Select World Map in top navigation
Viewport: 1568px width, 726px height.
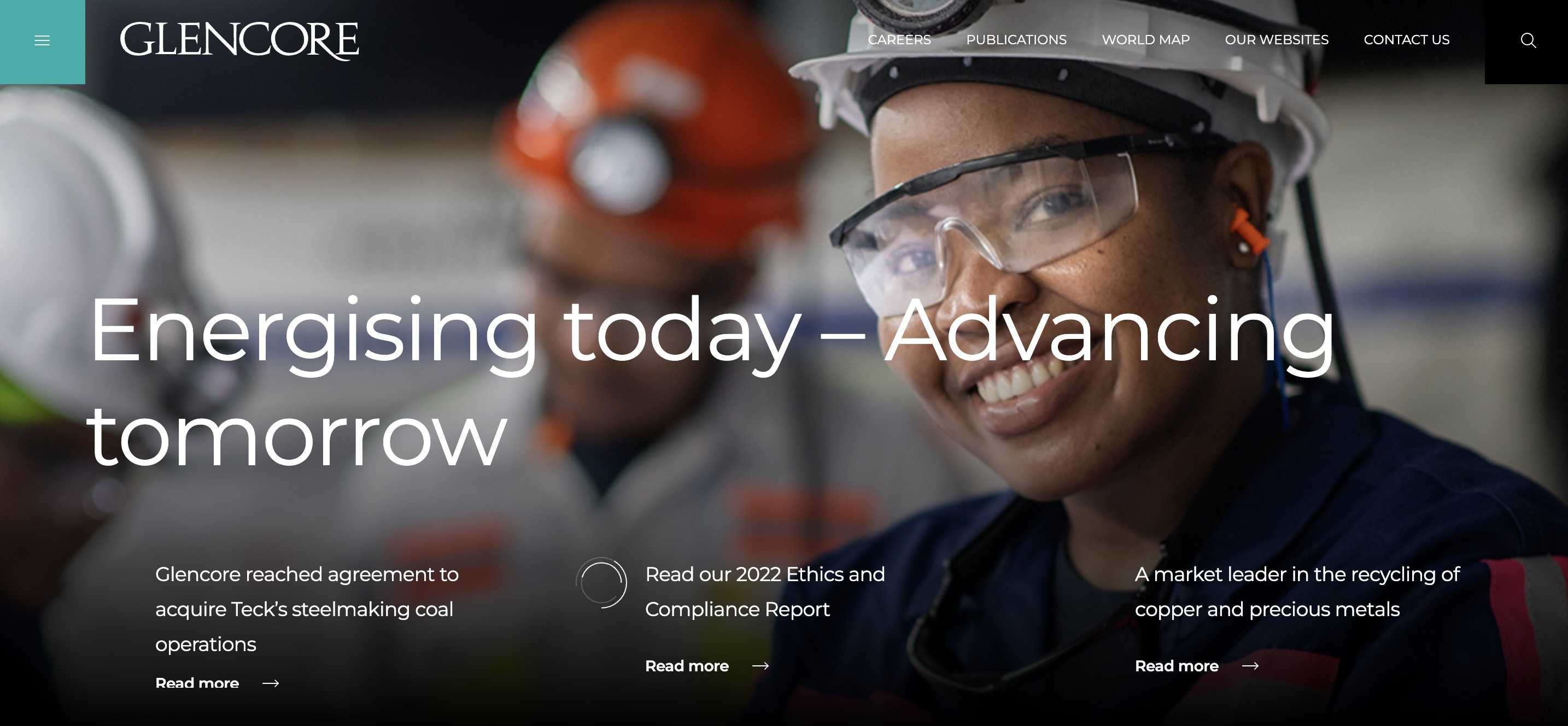coord(1145,40)
